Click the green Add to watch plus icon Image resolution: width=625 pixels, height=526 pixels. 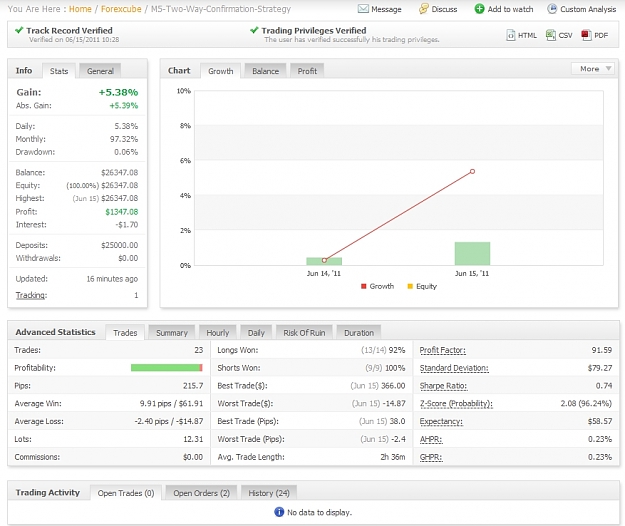[x=480, y=9]
